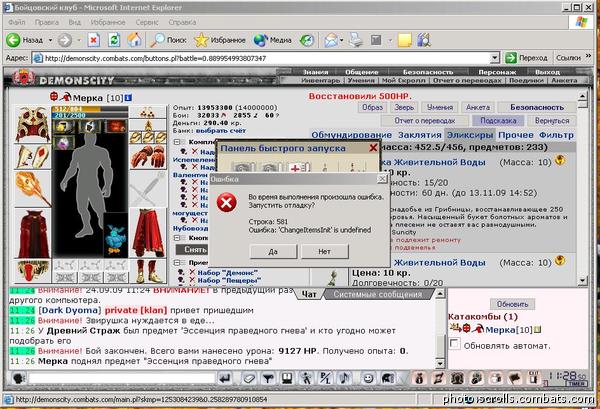Switch to the Обмундирование tab
The height and width of the screenshot is (409, 600).
(x=351, y=135)
